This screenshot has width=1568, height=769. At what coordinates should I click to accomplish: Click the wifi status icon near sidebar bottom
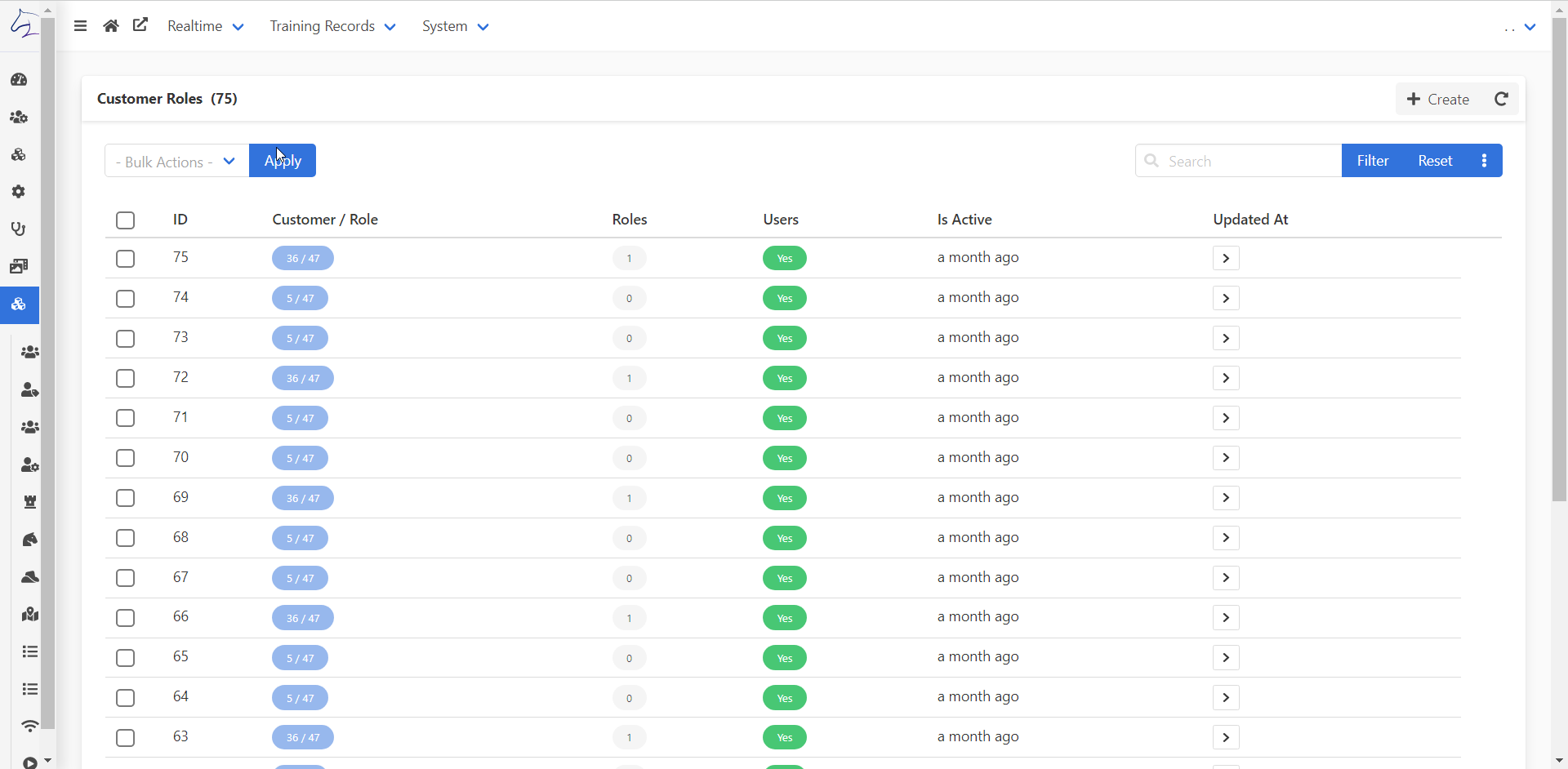[30, 726]
